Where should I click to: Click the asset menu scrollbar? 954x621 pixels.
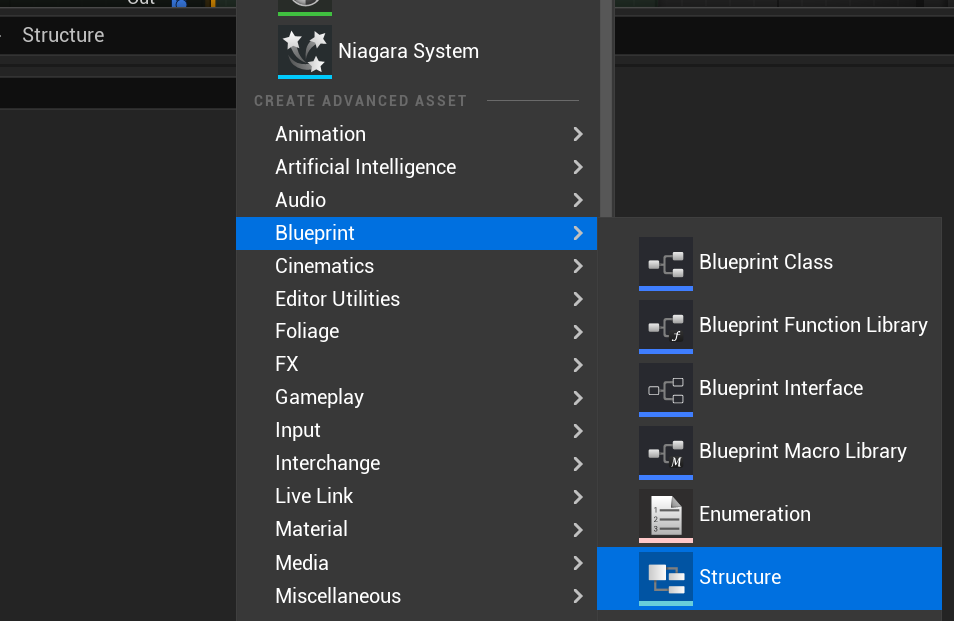pyautogui.click(x=607, y=108)
